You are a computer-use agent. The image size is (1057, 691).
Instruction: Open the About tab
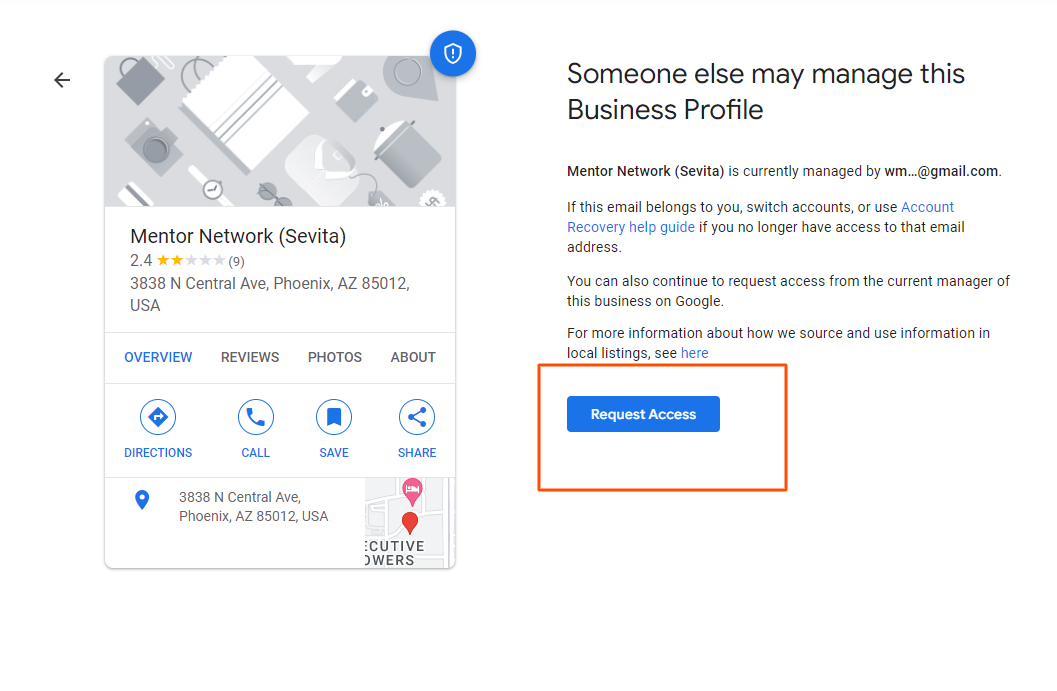click(413, 357)
